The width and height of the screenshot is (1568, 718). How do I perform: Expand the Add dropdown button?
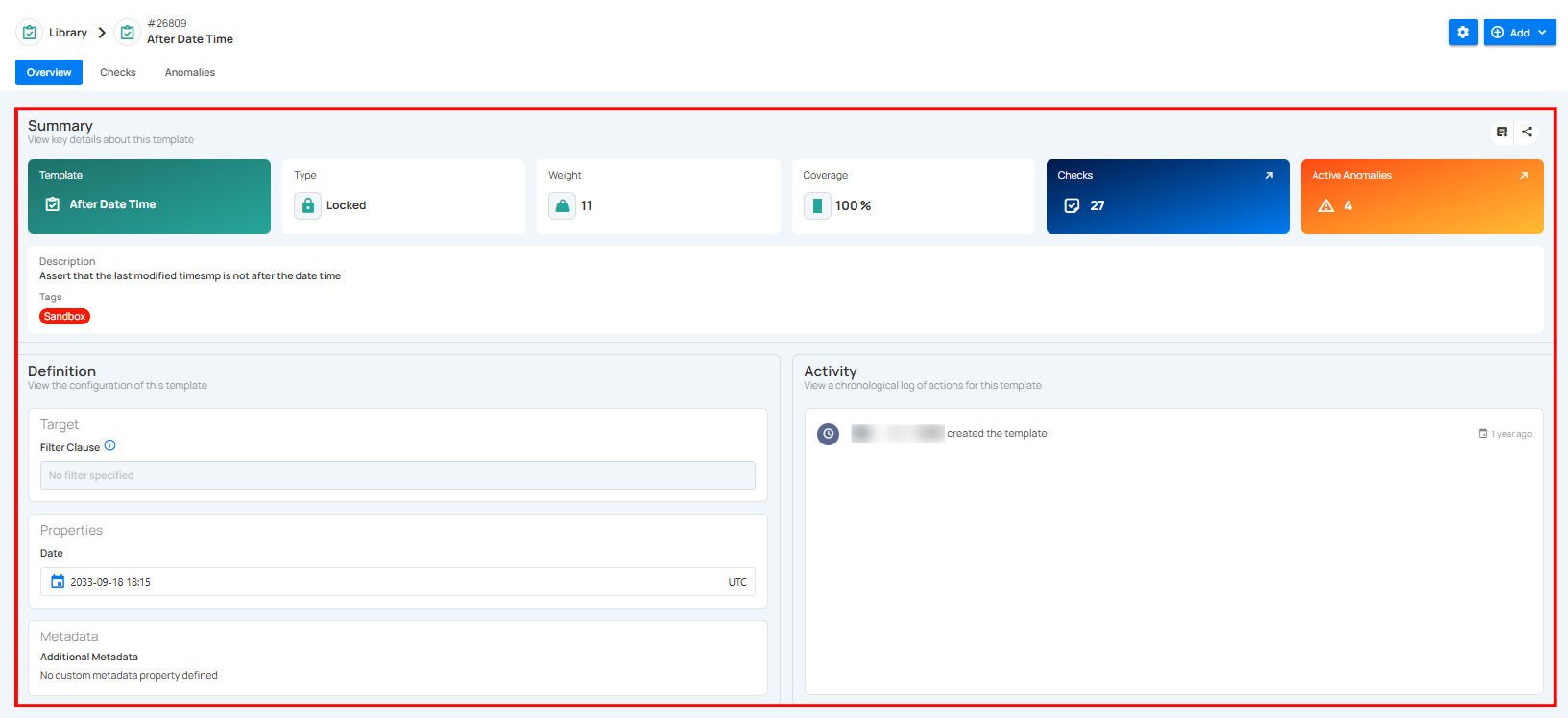pyautogui.click(x=1519, y=33)
